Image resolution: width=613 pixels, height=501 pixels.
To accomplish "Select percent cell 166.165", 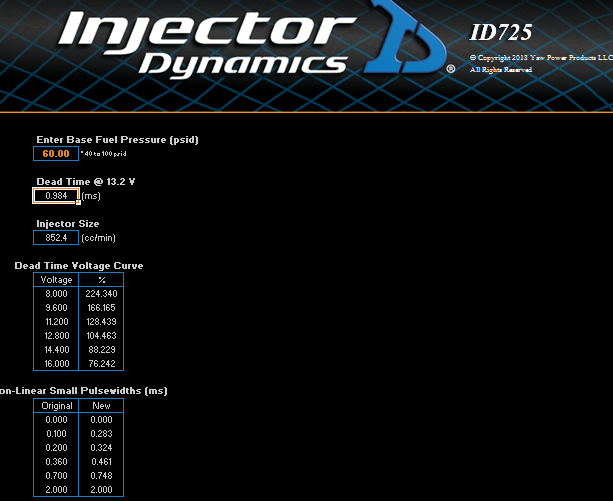I will [101, 308].
